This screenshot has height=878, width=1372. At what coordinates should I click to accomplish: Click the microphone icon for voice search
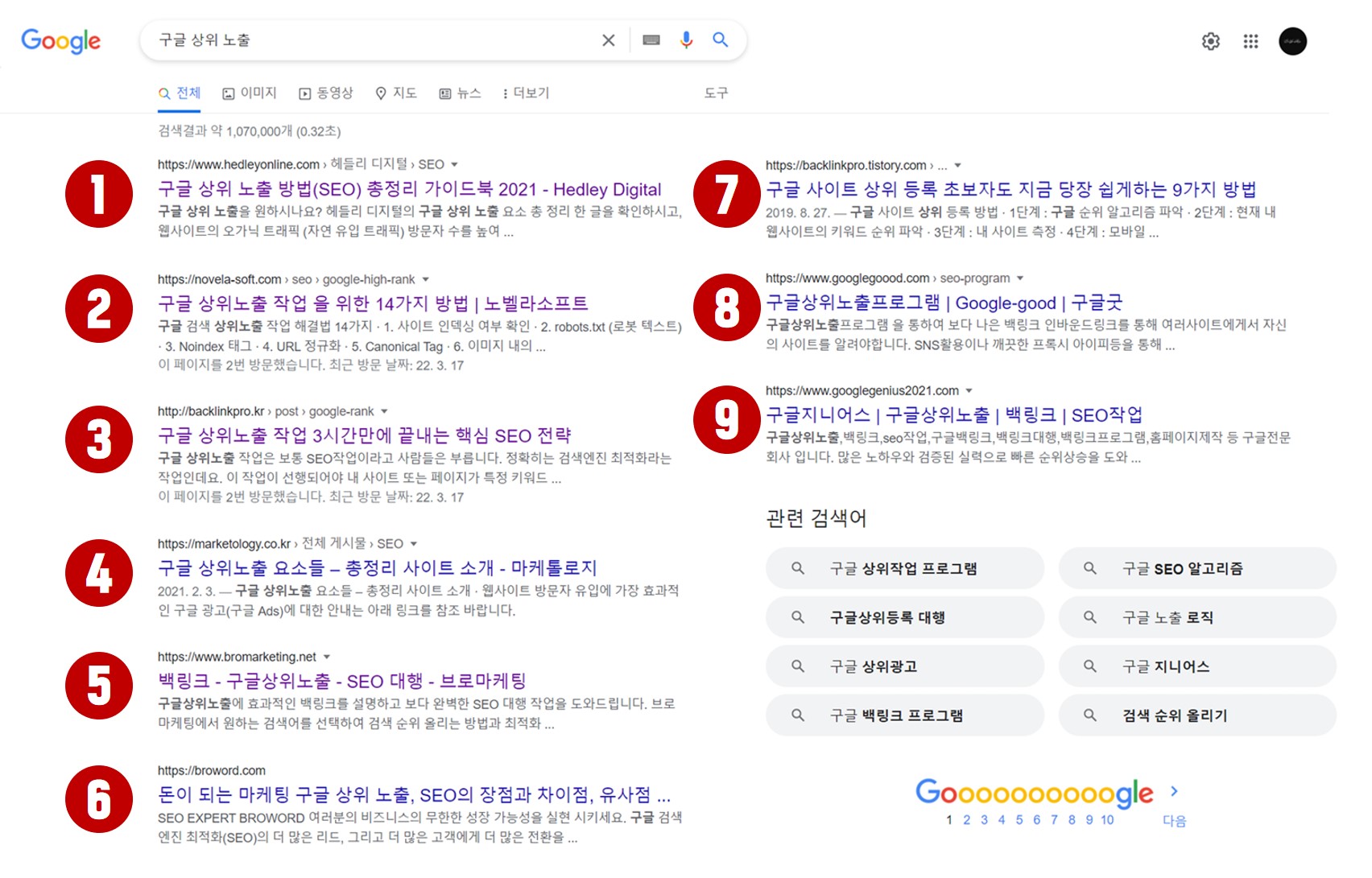(x=686, y=39)
